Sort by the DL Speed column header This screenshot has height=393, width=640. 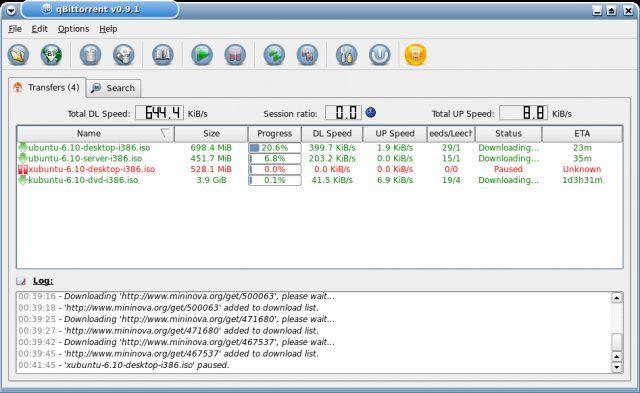pos(332,133)
